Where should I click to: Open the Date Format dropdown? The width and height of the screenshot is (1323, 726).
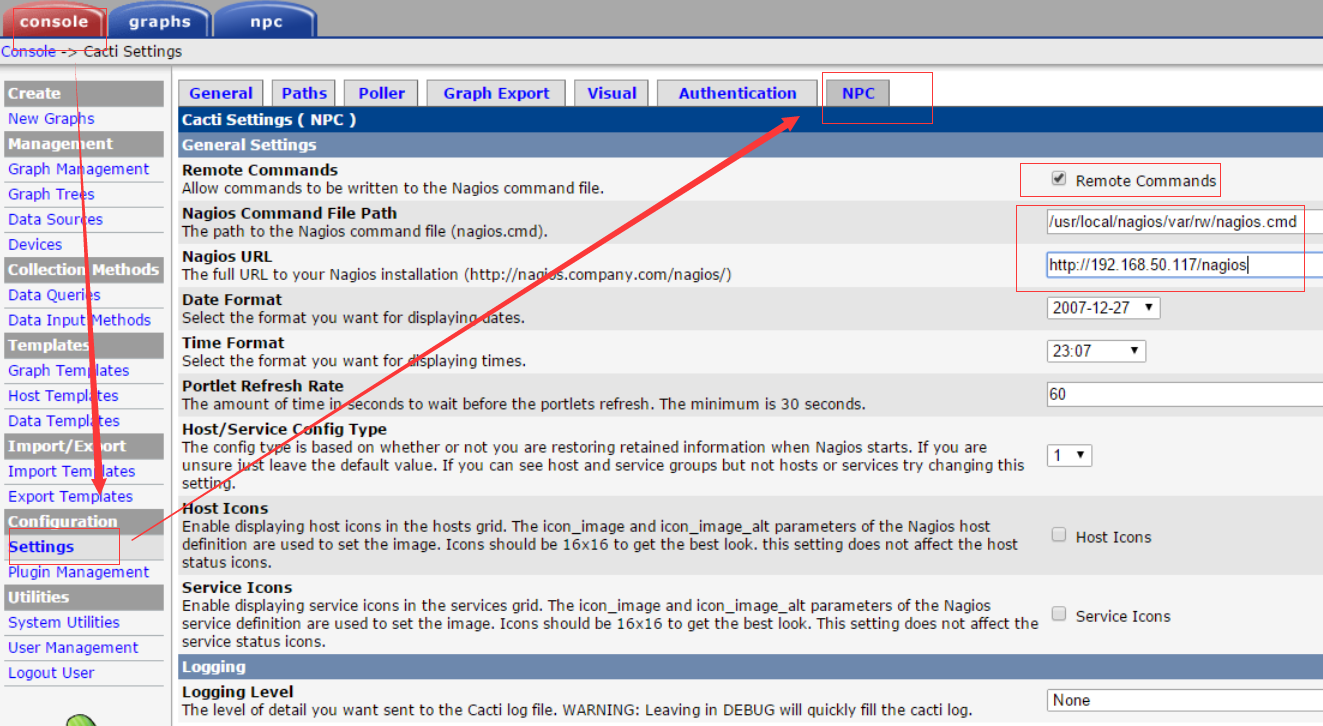click(1104, 308)
